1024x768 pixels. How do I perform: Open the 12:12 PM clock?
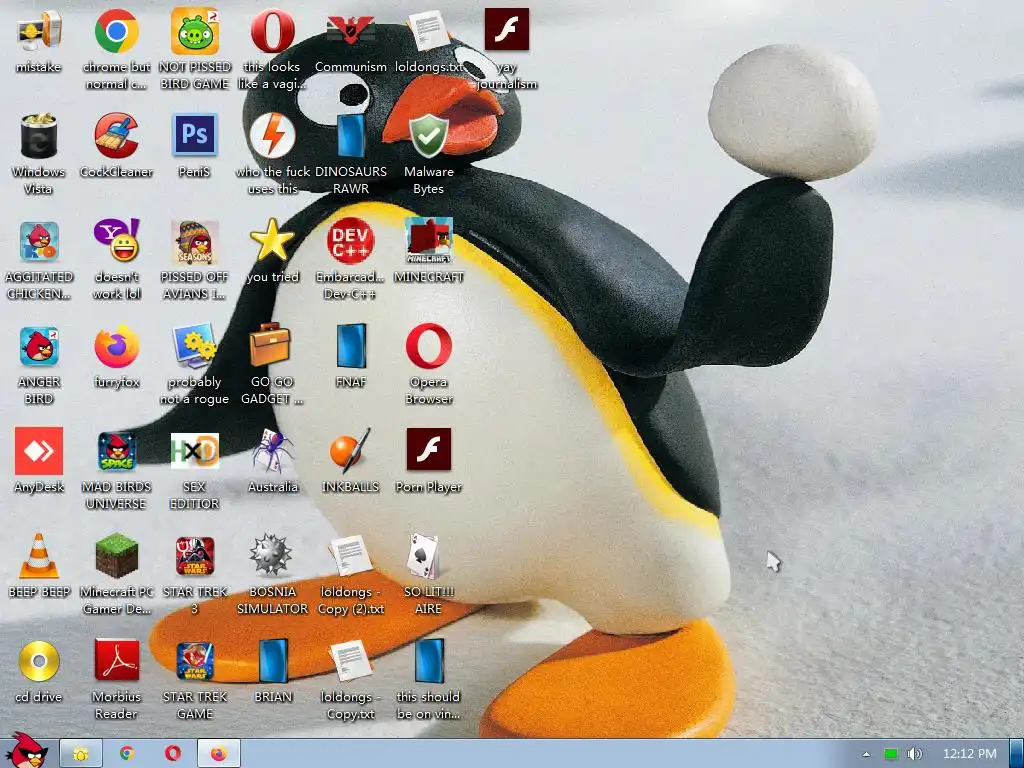tap(970, 754)
